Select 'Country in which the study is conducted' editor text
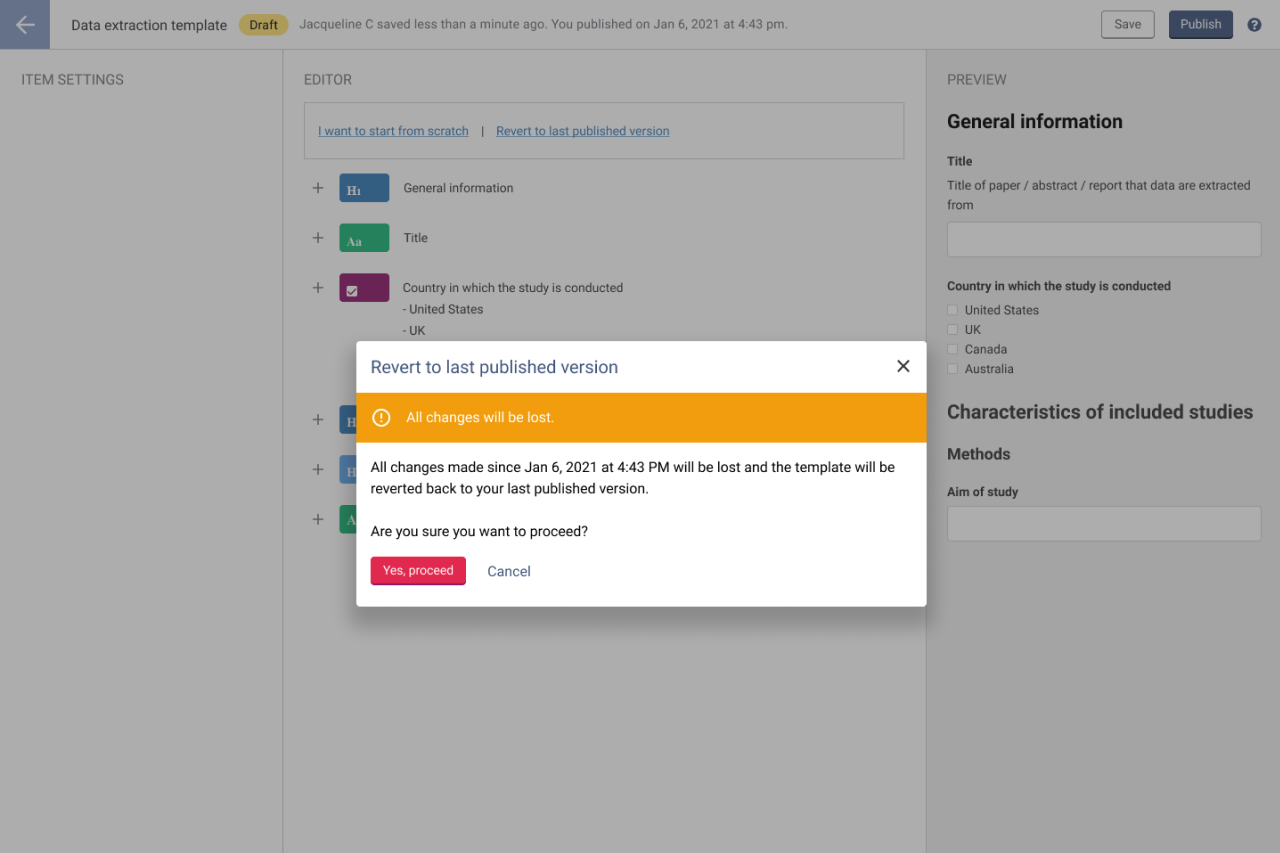 [513, 288]
